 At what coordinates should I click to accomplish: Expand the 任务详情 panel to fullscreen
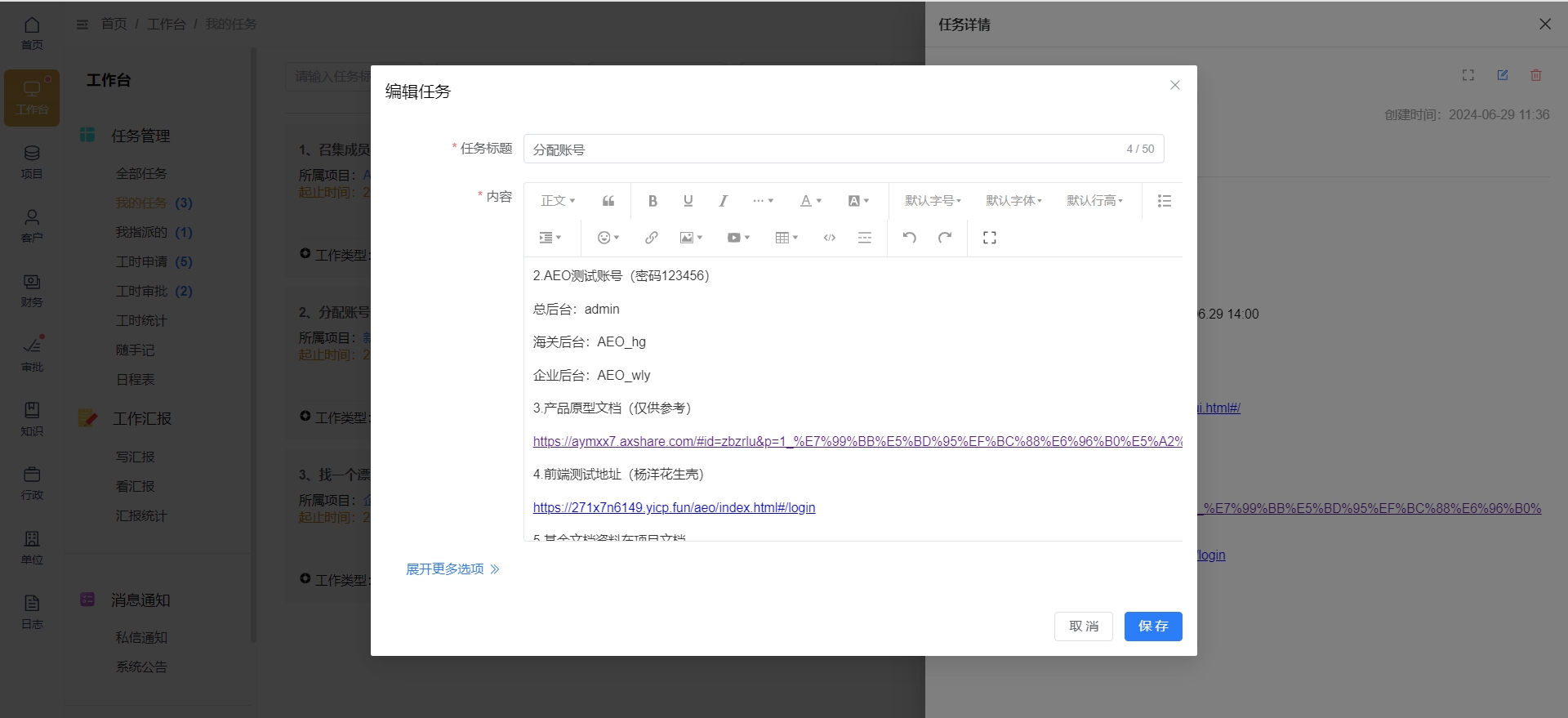tap(1468, 75)
